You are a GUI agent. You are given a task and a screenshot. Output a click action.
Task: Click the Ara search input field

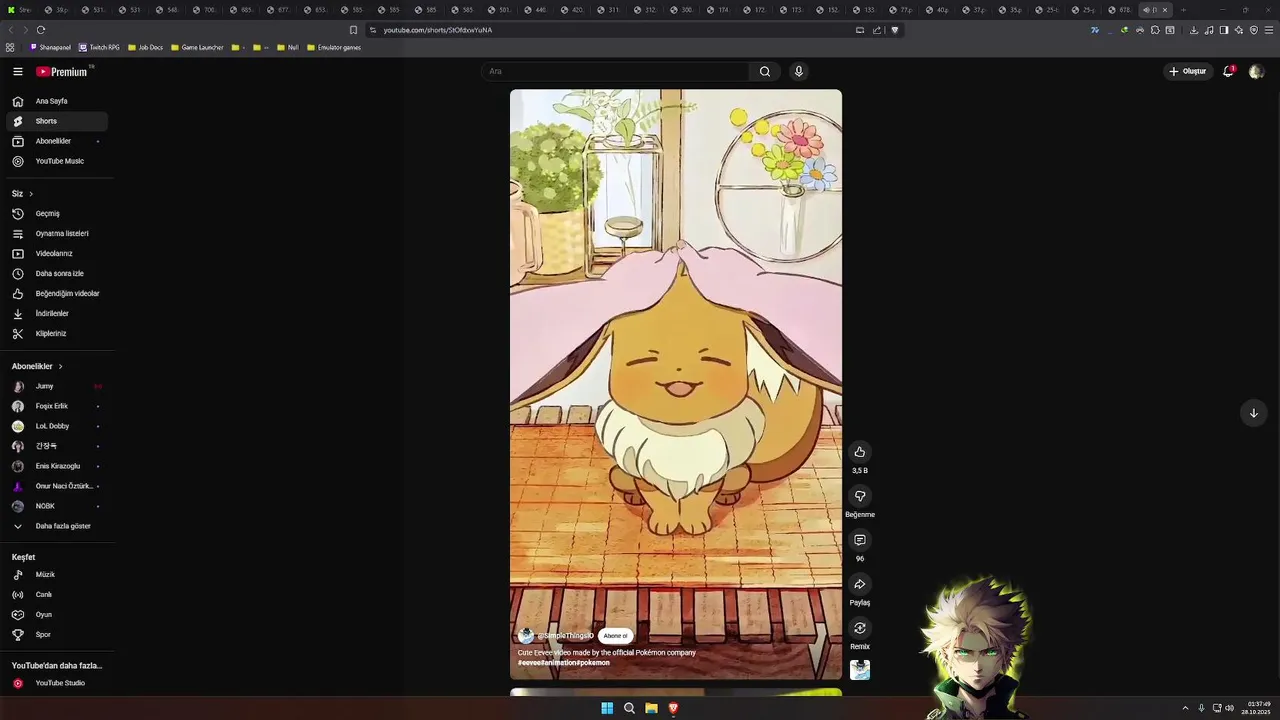click(x=615, y=71)
